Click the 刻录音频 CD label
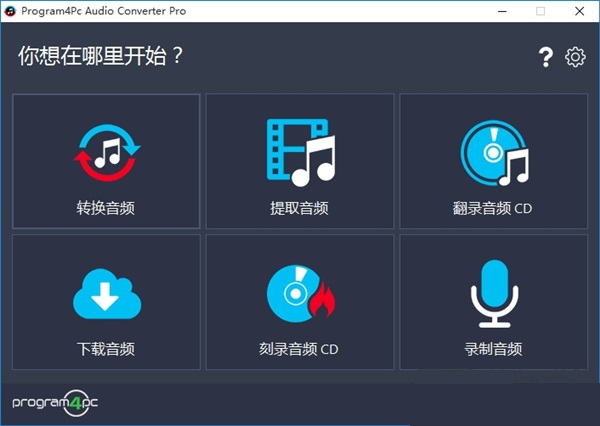This screenshot has width=600, height=426. (298, 349)
